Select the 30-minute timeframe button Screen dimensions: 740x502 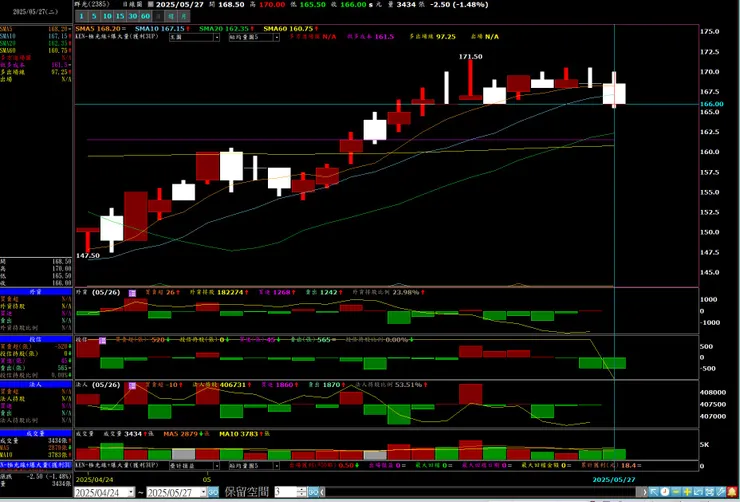pyautogui.click(x=133, y=16)
